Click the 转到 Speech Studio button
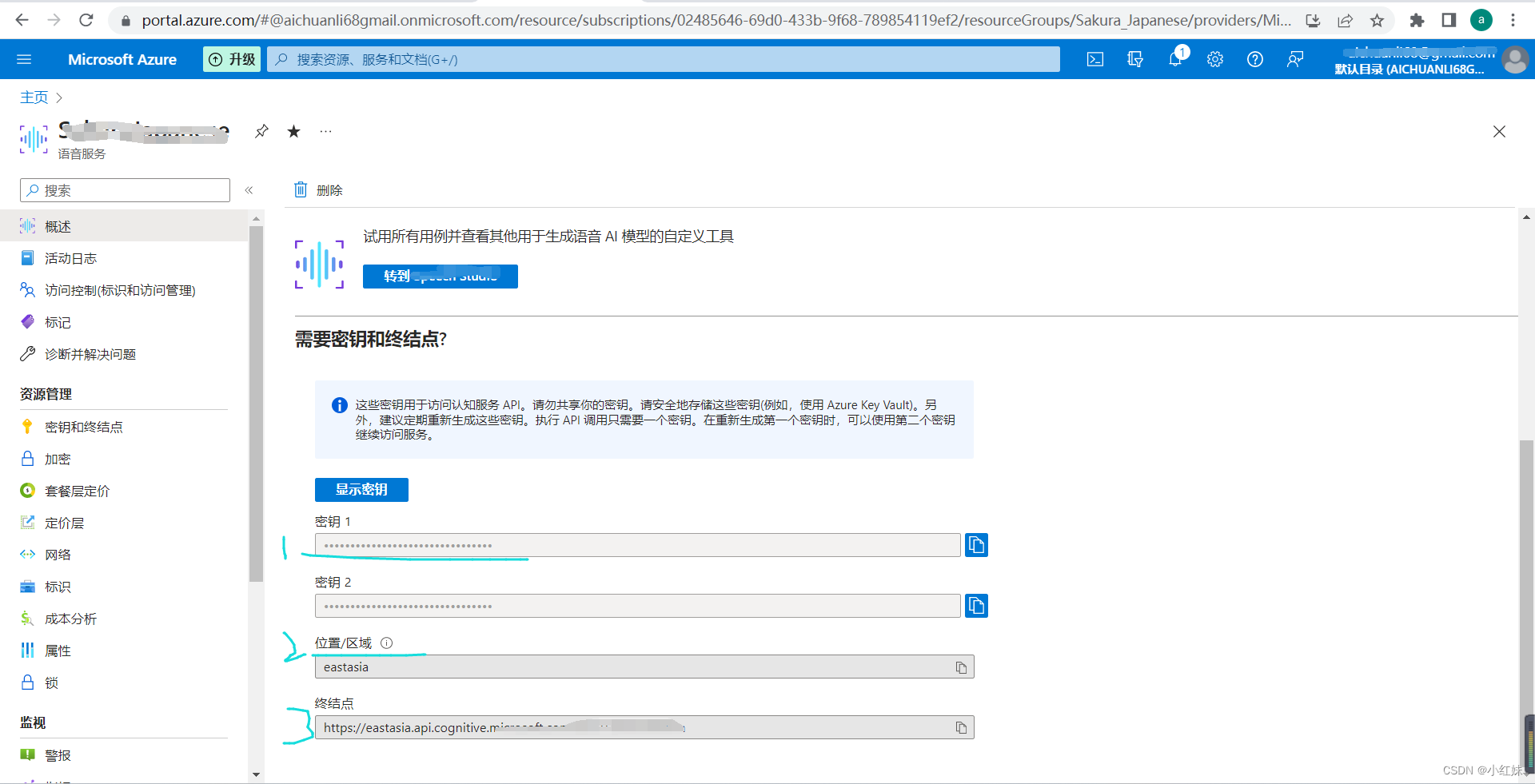The image size is (1535, 784). point(440,277)
